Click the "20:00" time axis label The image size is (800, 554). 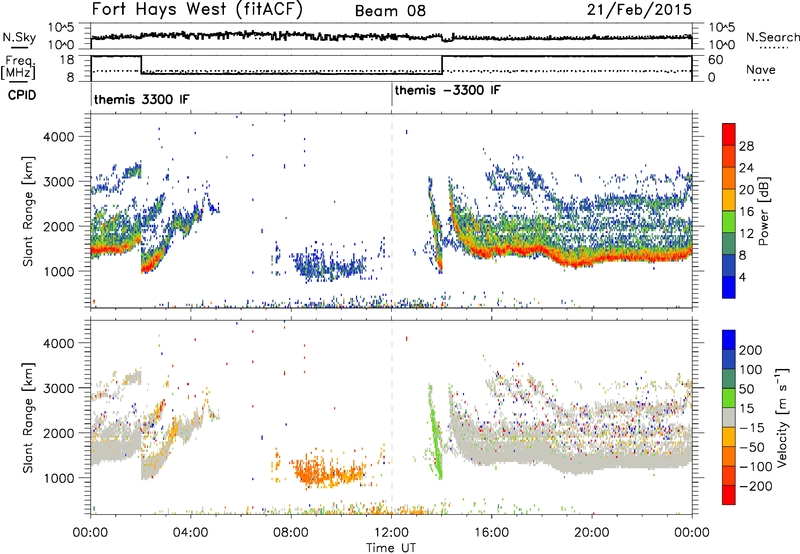[591, 533]
